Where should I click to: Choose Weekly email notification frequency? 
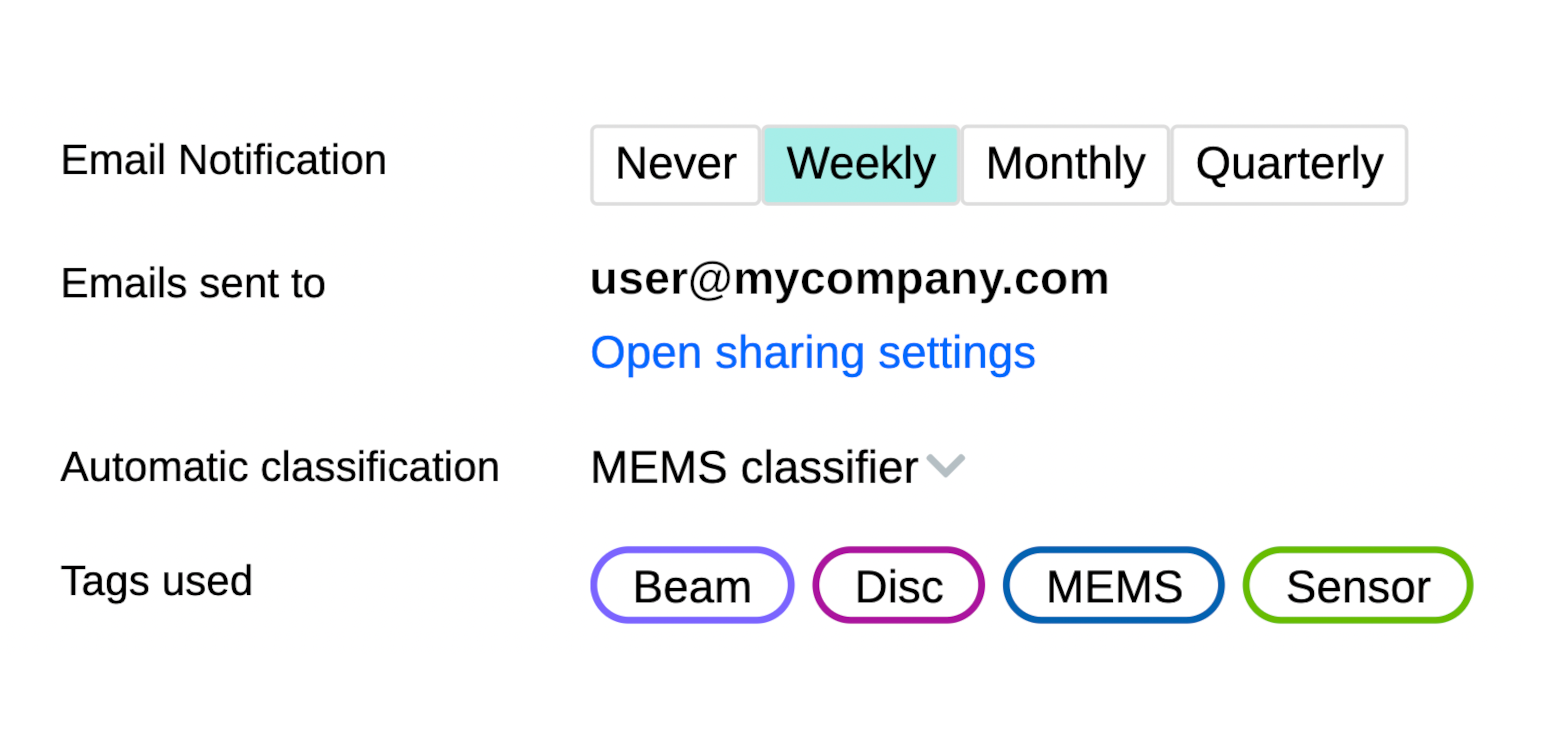click(x=860, y=165)
